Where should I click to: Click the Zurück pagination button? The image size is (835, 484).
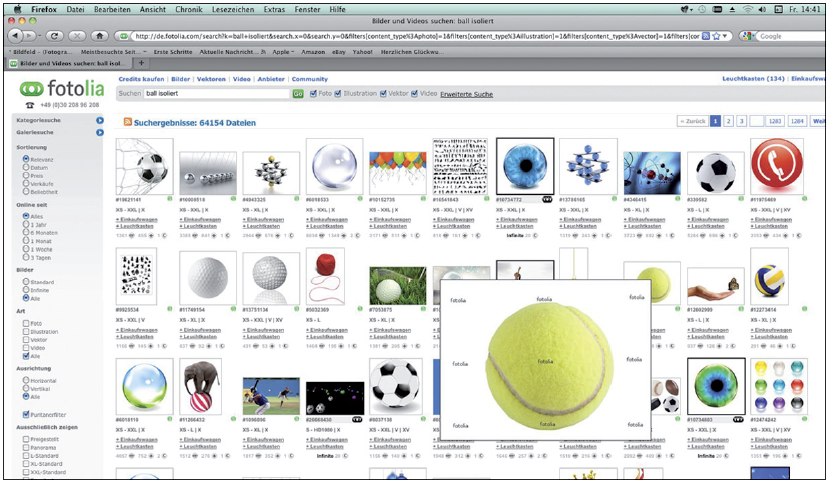tap(692, 121)
